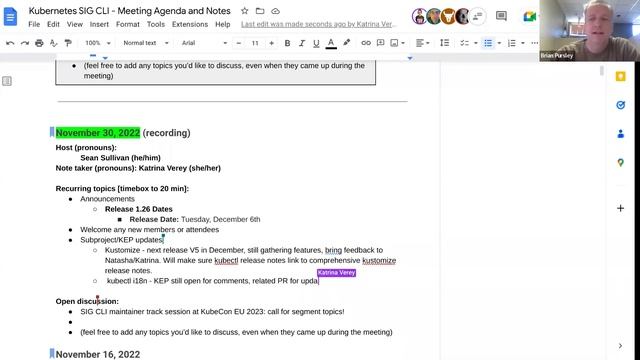640x360 pixels.
Task: Open the text color picker
Action: point(331,43)
